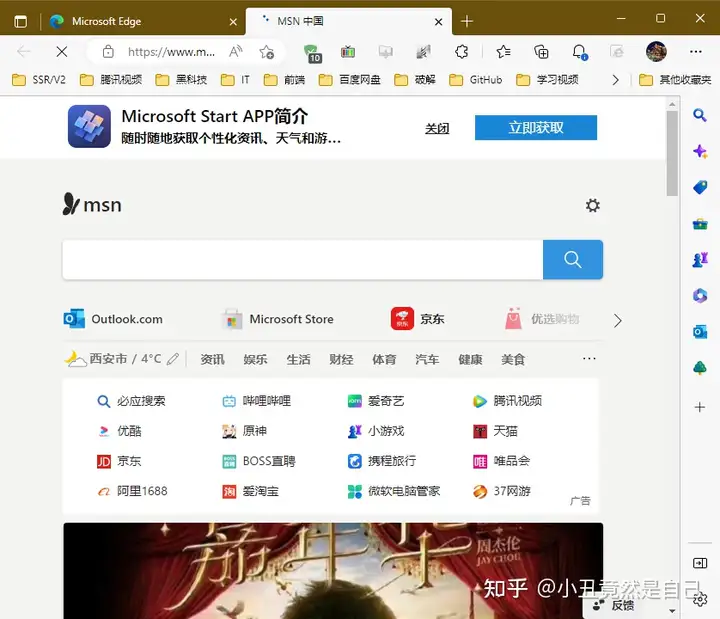Click the blue search magnifier button
Image resolution: width=720 pixels, height=619 pixels.
pyautogui.click(x=573, y=259)
